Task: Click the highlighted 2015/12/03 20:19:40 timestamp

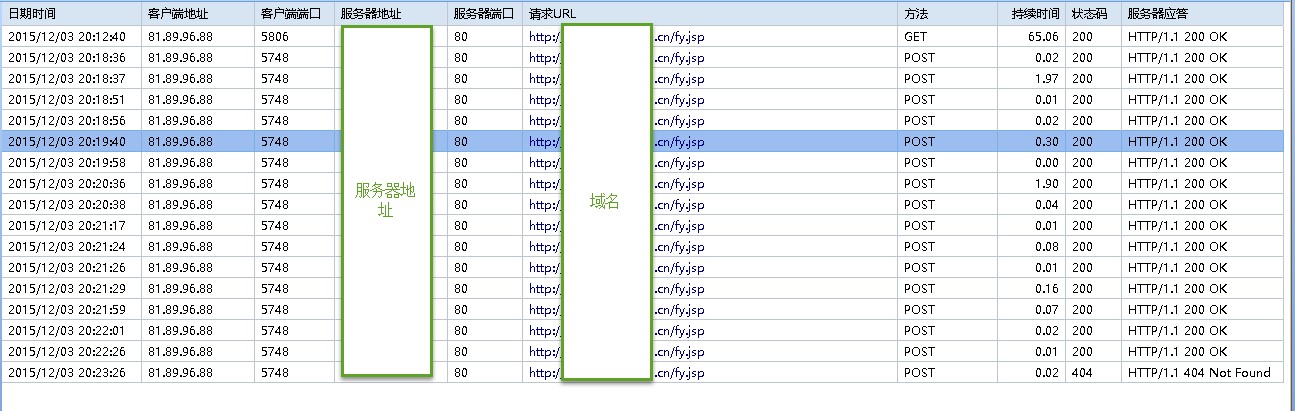Action: point(67,141)
